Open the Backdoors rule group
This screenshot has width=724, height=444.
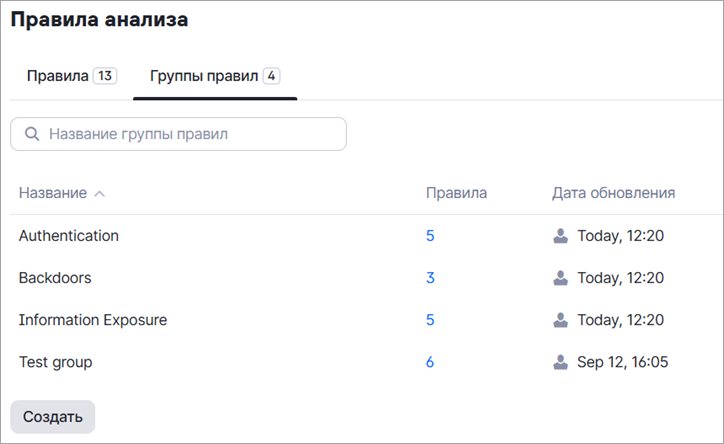pos(55,278)
